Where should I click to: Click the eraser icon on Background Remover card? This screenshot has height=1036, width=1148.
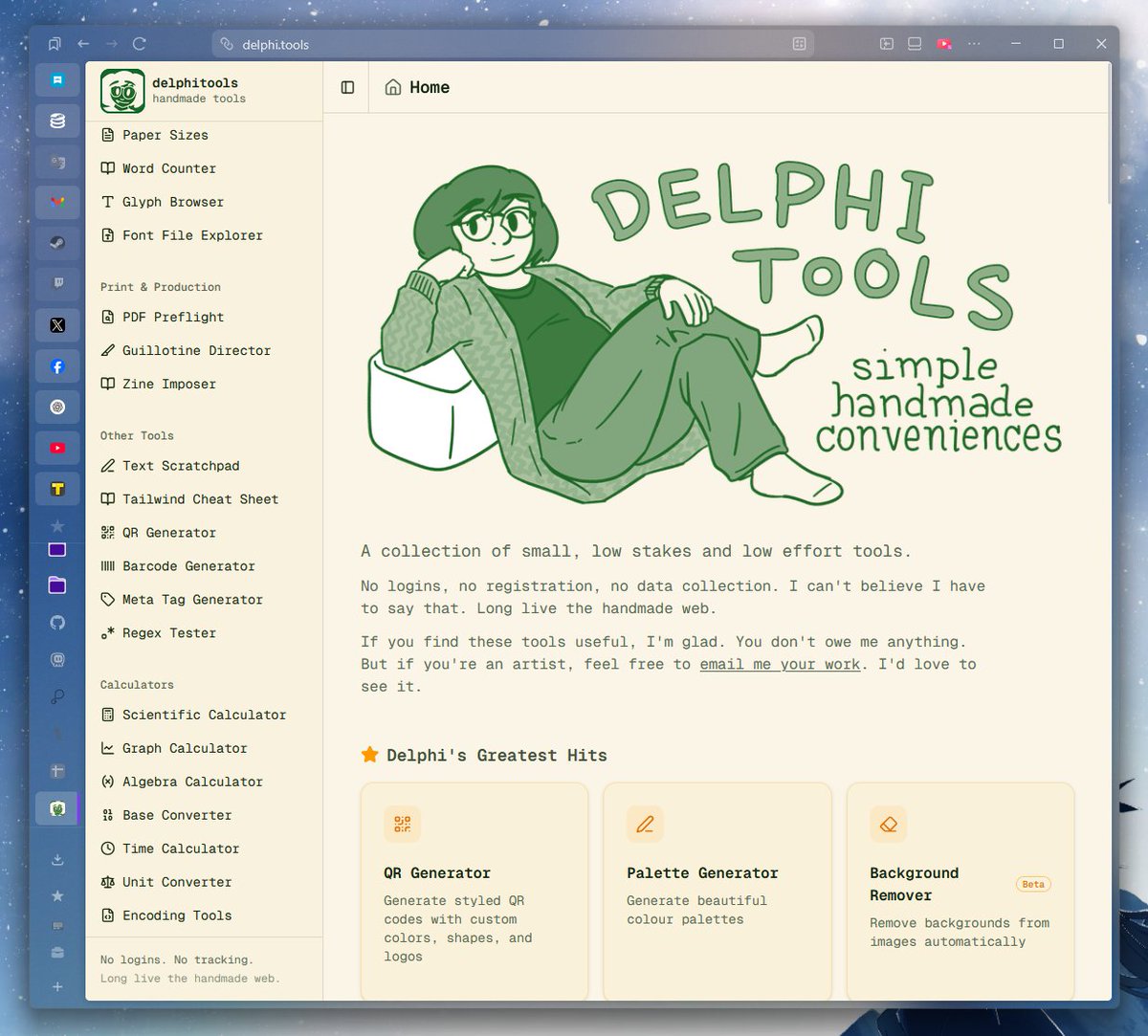[888, 824]
